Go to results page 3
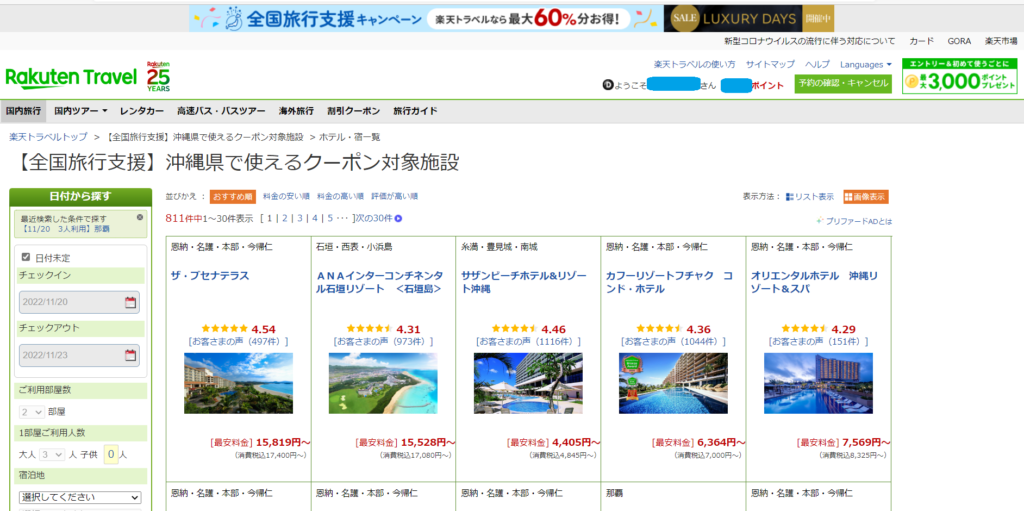The image size is (1024, 511). [300, 218]
